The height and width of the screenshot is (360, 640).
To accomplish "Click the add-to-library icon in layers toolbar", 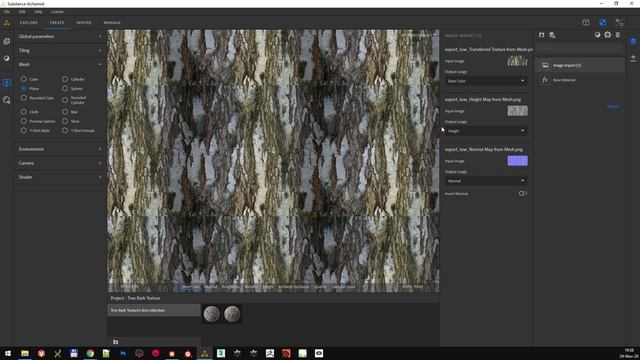I will point(552,35).
